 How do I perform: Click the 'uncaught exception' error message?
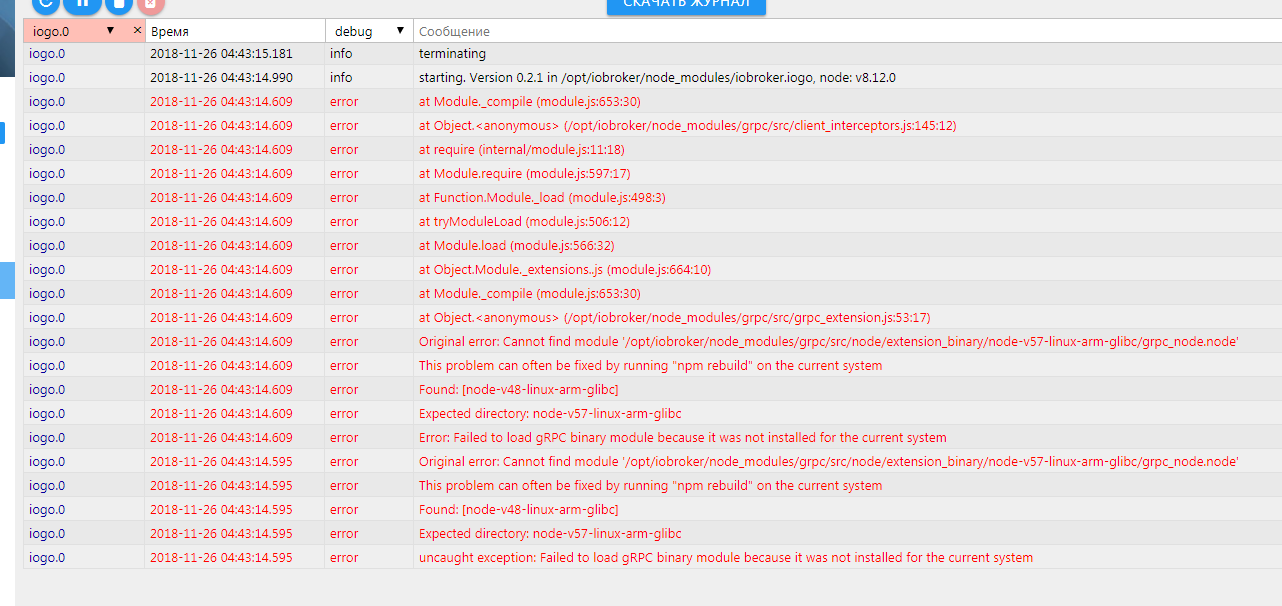pyautogui.click(x=725, y=558)
